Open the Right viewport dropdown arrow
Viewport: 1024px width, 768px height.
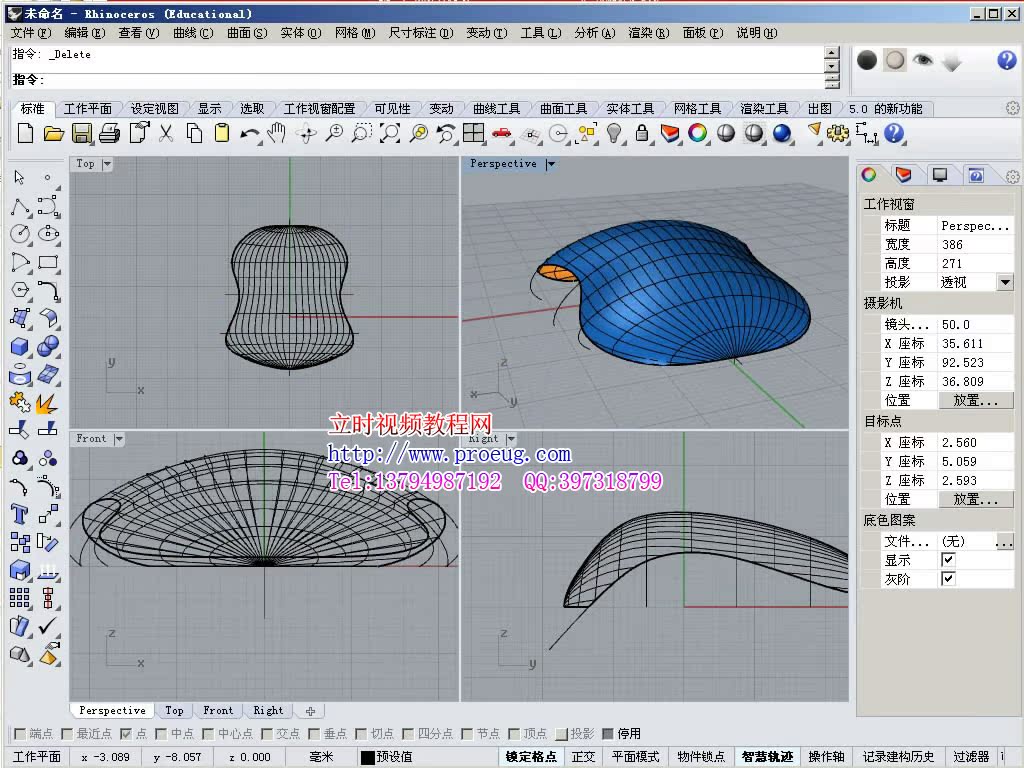[511, 439]
